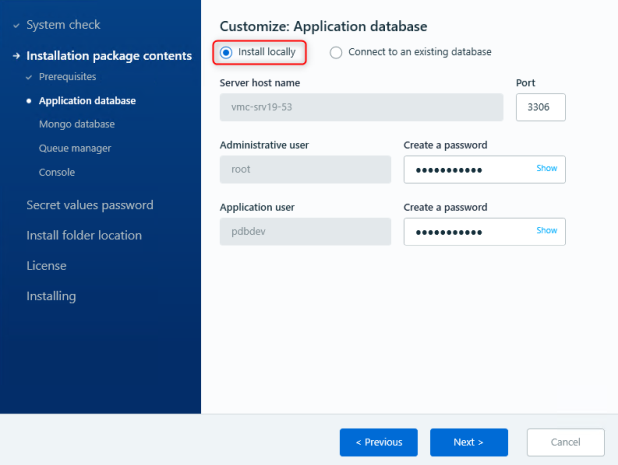Open Console sub-step
The height and width of the screenshot is (465, 618).
click(57, 172)
